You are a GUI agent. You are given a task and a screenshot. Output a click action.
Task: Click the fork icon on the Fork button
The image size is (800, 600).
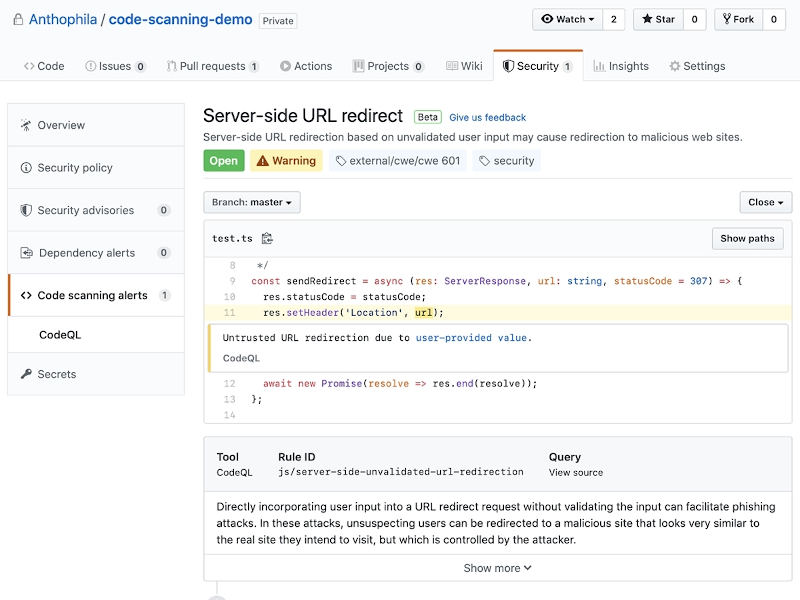coord(727,19)
